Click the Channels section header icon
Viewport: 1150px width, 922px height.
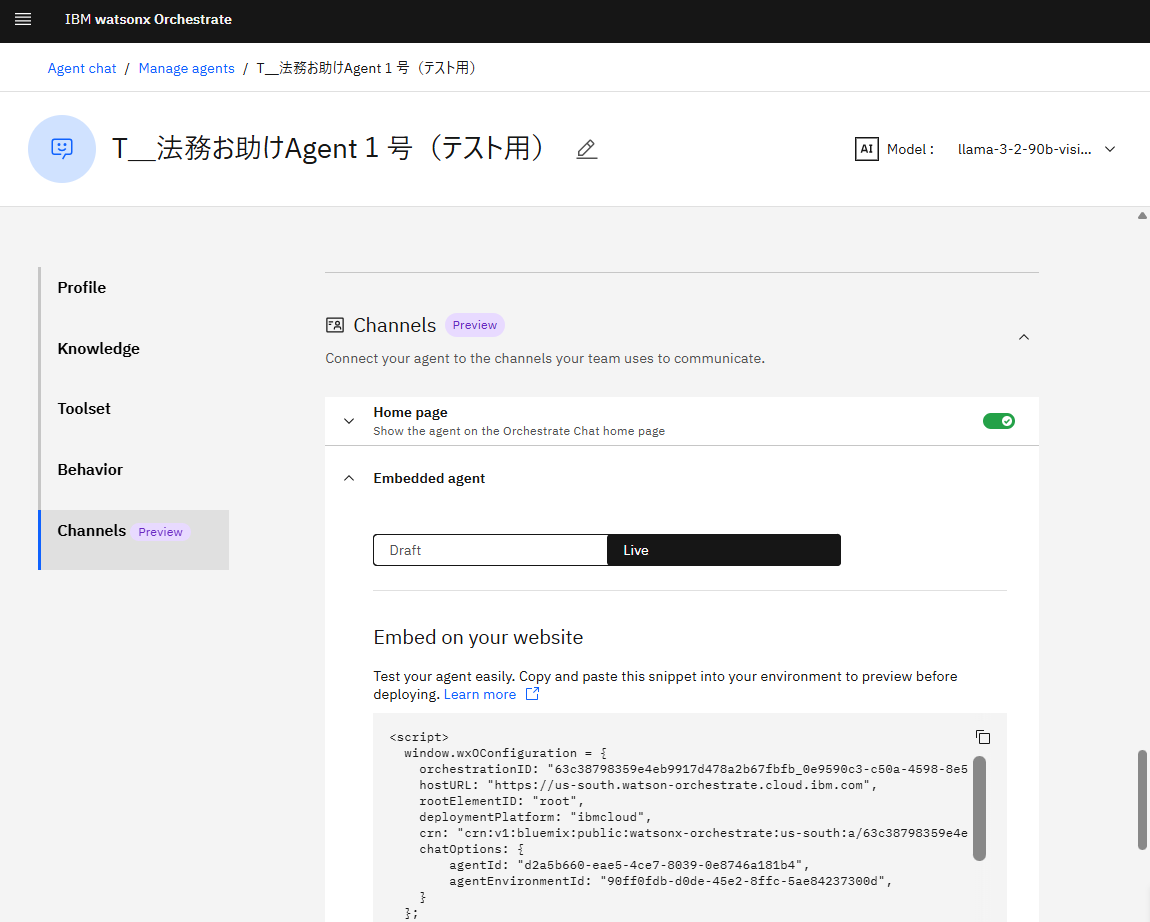[x=335, y=325]
